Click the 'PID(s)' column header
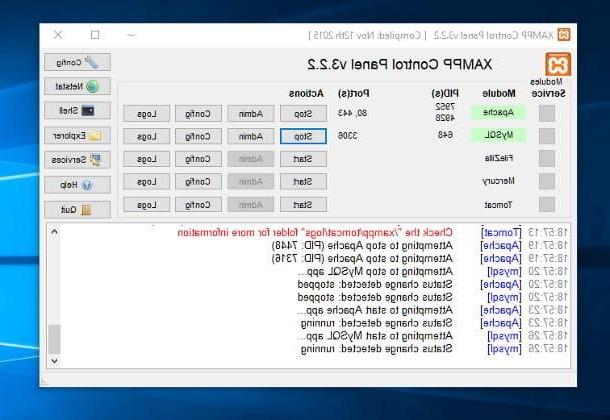This screenshot has height=420, width=610. point(445,93)
